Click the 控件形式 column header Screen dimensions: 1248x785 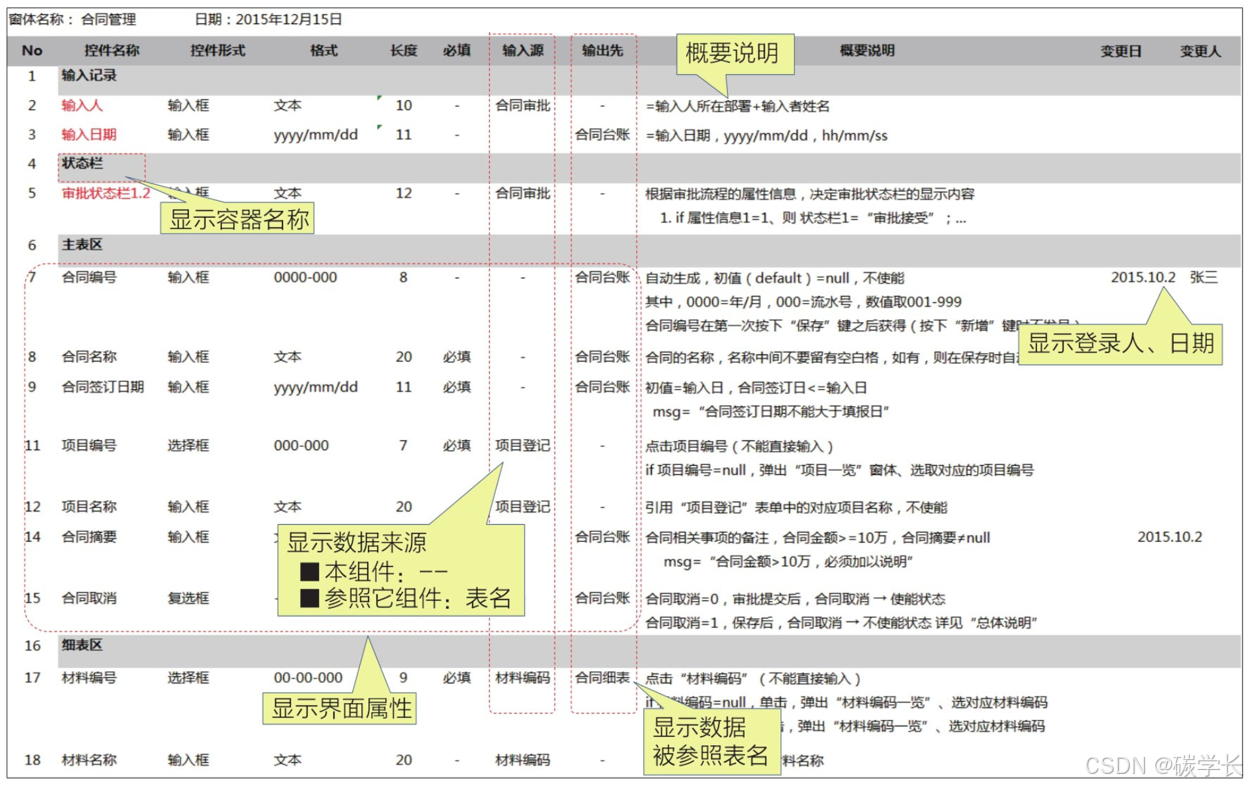(217, 50)
